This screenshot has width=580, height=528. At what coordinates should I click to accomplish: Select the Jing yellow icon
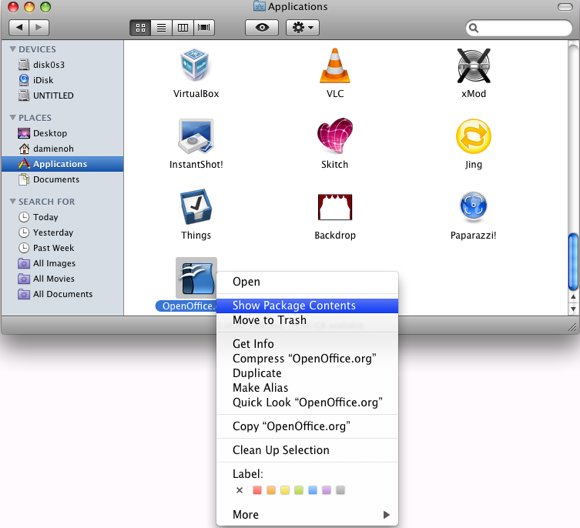[473, 136]
